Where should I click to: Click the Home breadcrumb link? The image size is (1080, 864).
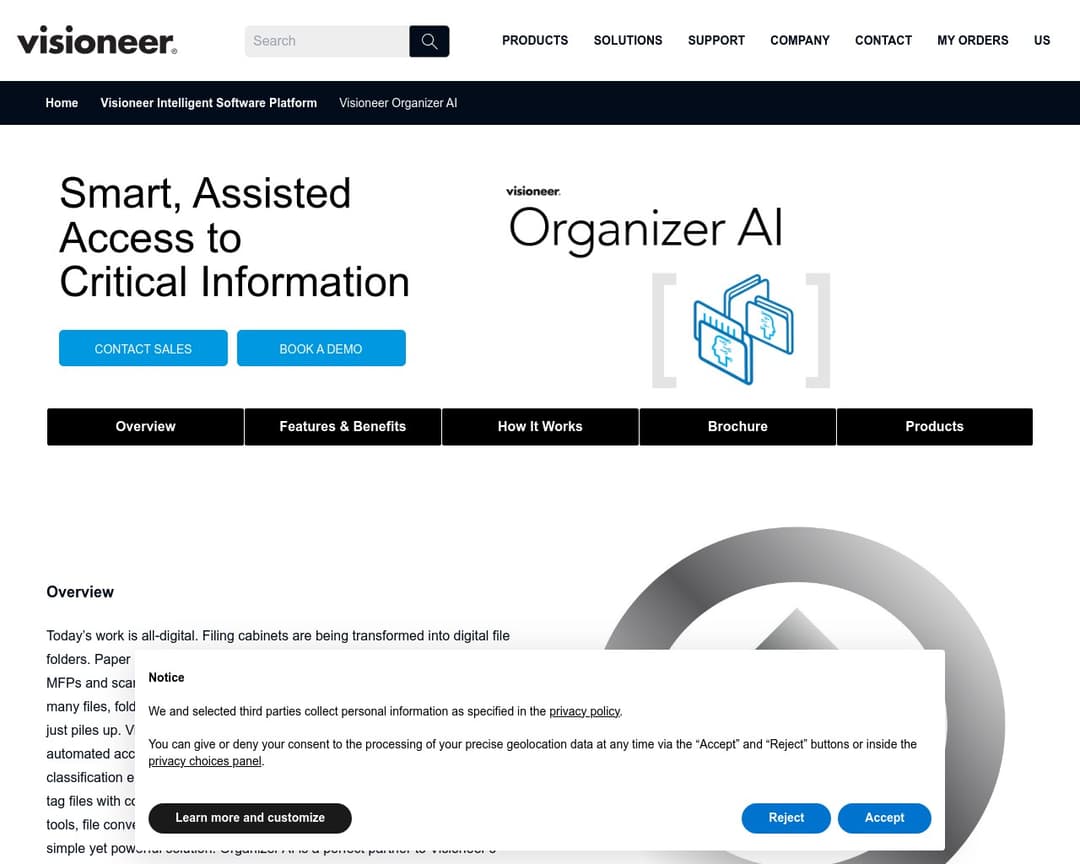62,103
